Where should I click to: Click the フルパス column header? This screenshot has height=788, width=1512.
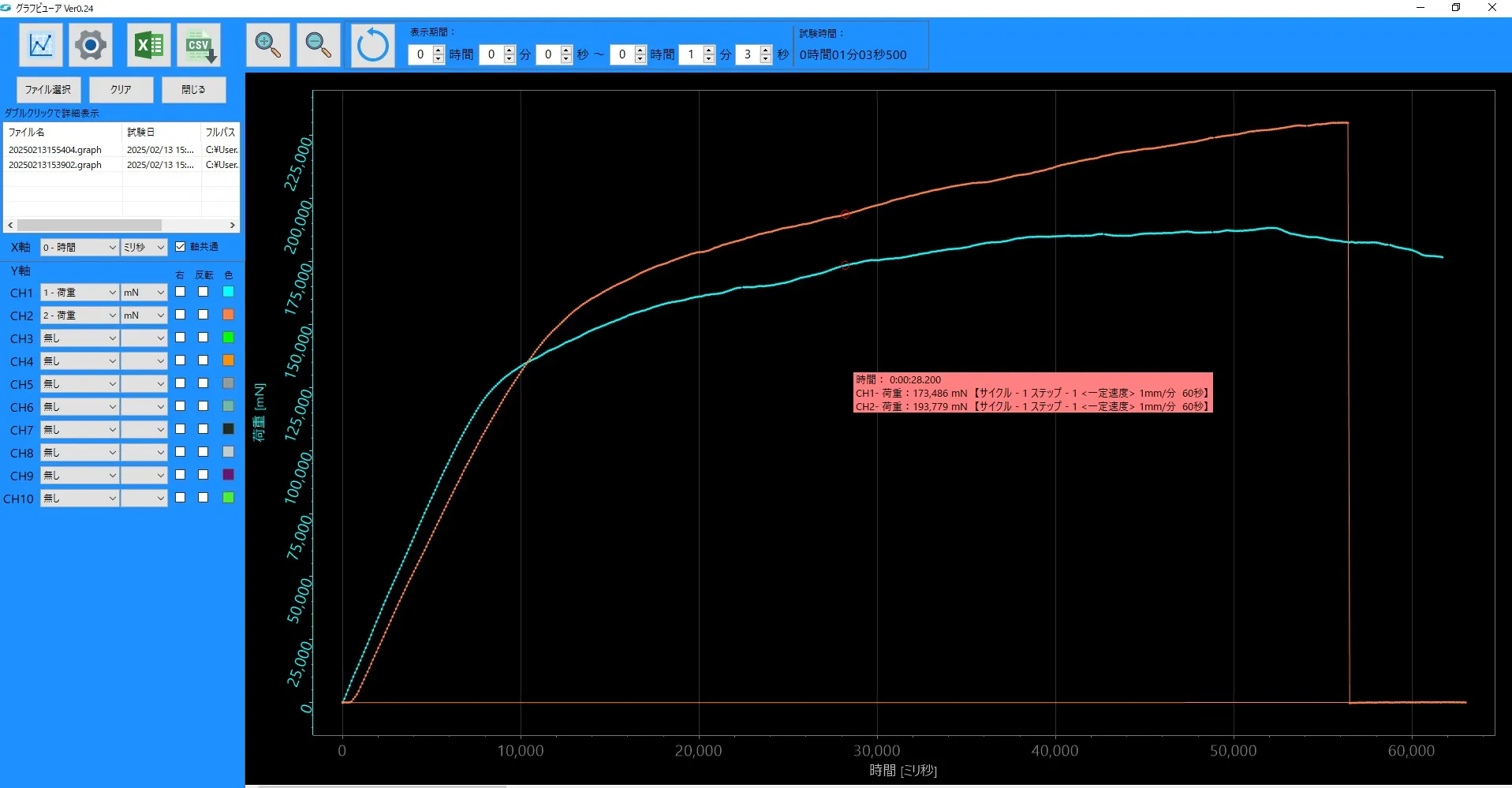[221, 133]
